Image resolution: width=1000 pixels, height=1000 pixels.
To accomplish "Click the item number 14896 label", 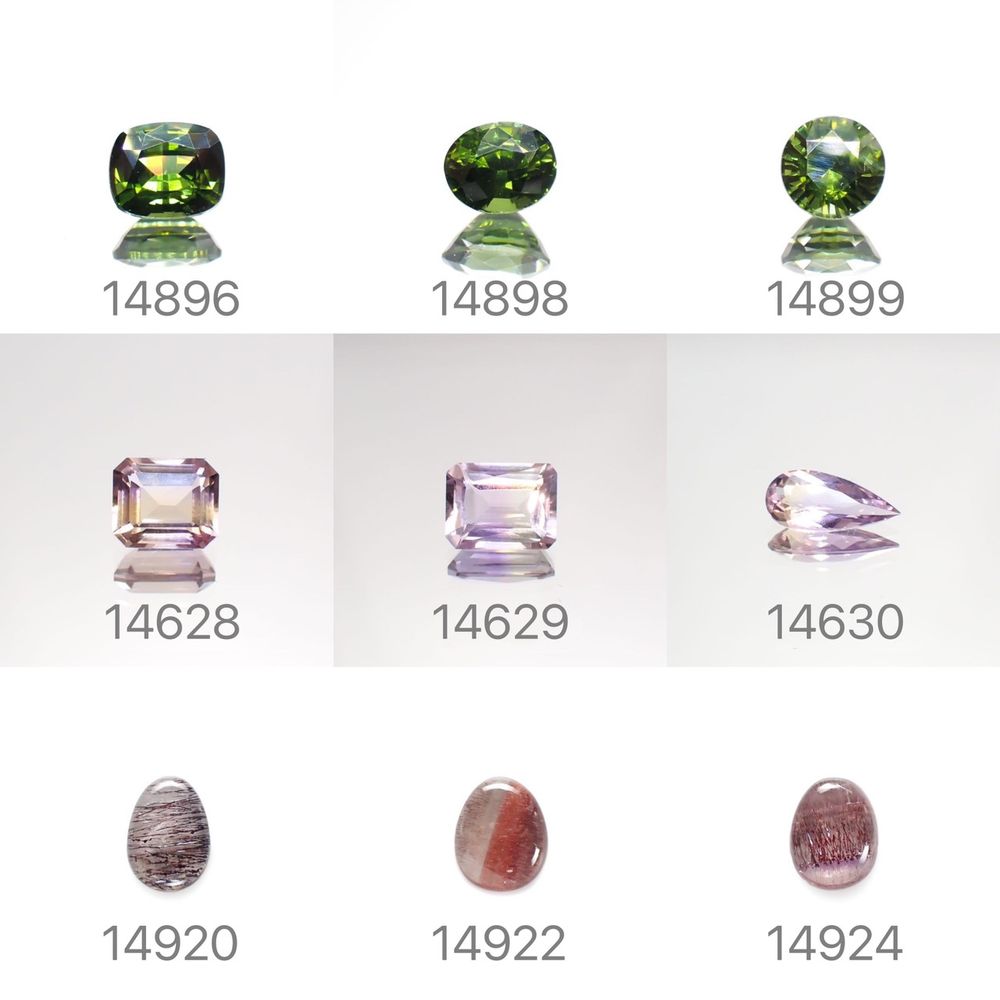I will 170,298.
